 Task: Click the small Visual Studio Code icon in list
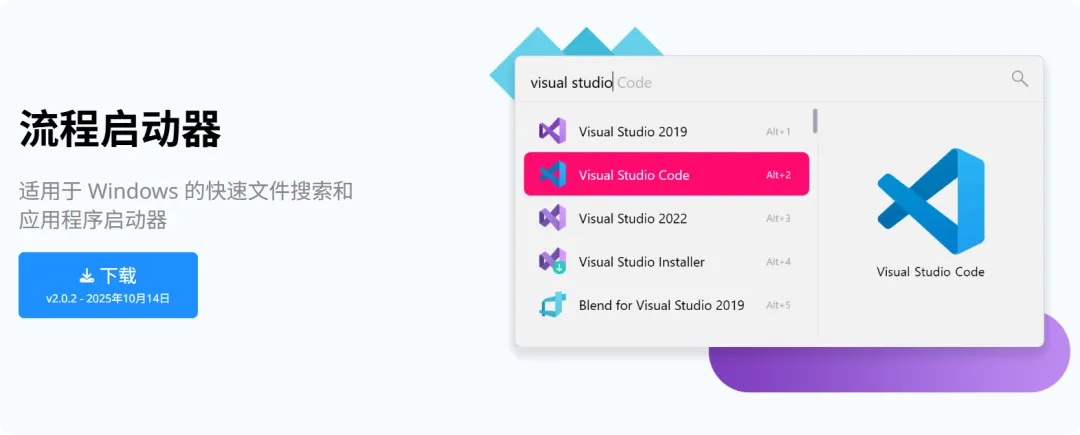(x=552, y=174)
